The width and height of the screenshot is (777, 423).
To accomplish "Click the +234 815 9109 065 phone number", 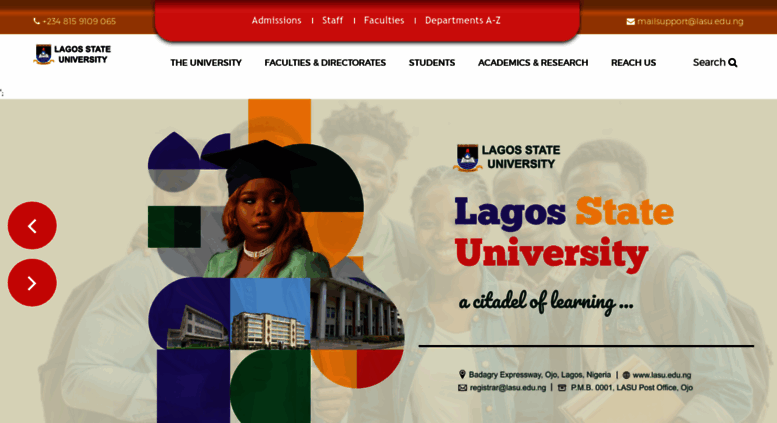I will pyautogui.click(x=79, y=21).
